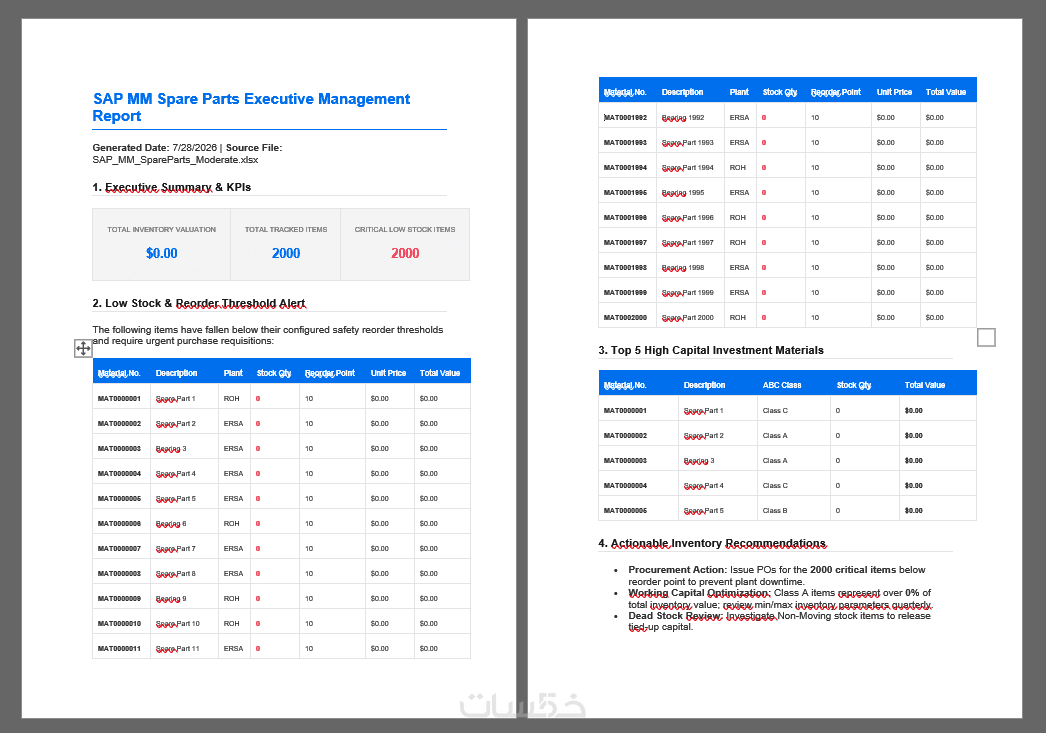Click the Procurement Action bullet text

776,576
